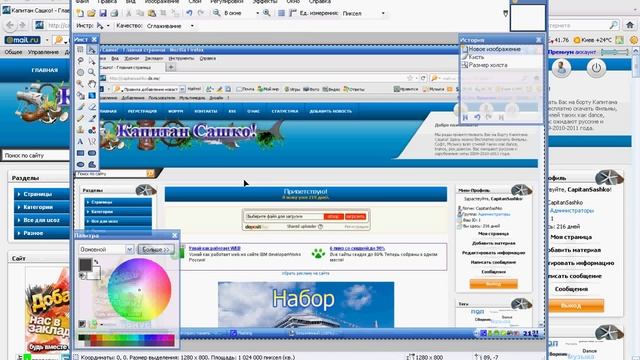Viewport: 640px width, 360px height.
Task: Click the 'Больше >>' palette button
Action: coord(156,249)
